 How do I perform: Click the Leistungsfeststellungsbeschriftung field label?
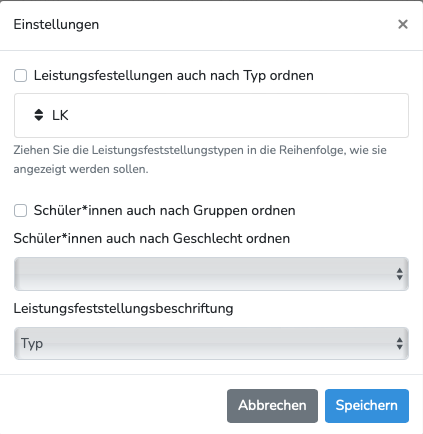click(123, 309)
